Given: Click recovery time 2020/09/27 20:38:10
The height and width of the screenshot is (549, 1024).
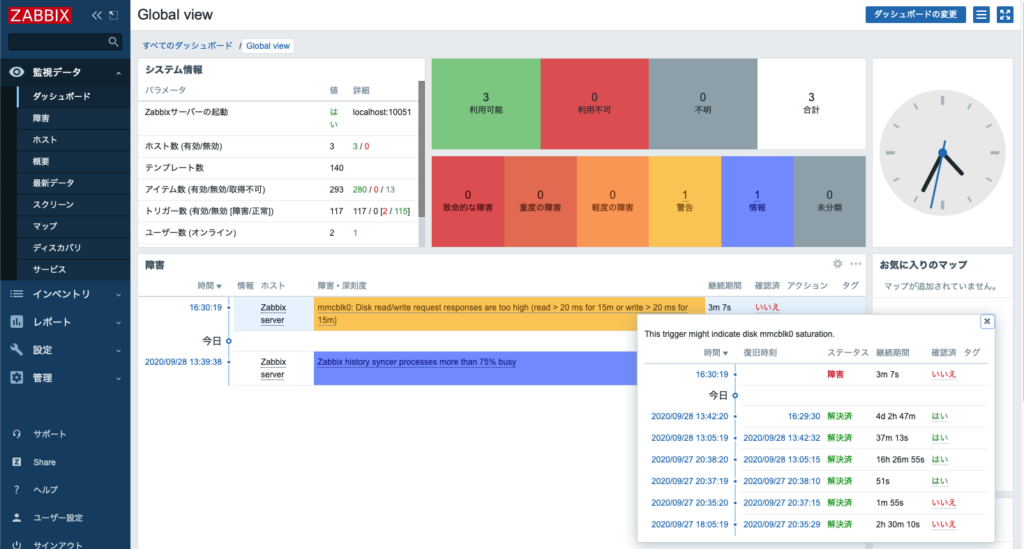Looking at the screenshot, I should tap(782, 481).
